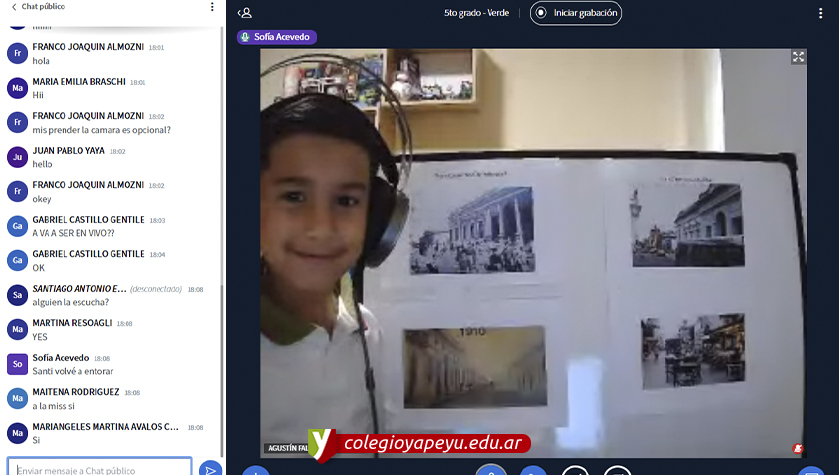This screenshot has width=839, height=475.
Task: Click Juan Pablo Yaya's avatar icon
Action: coord(16,157)
